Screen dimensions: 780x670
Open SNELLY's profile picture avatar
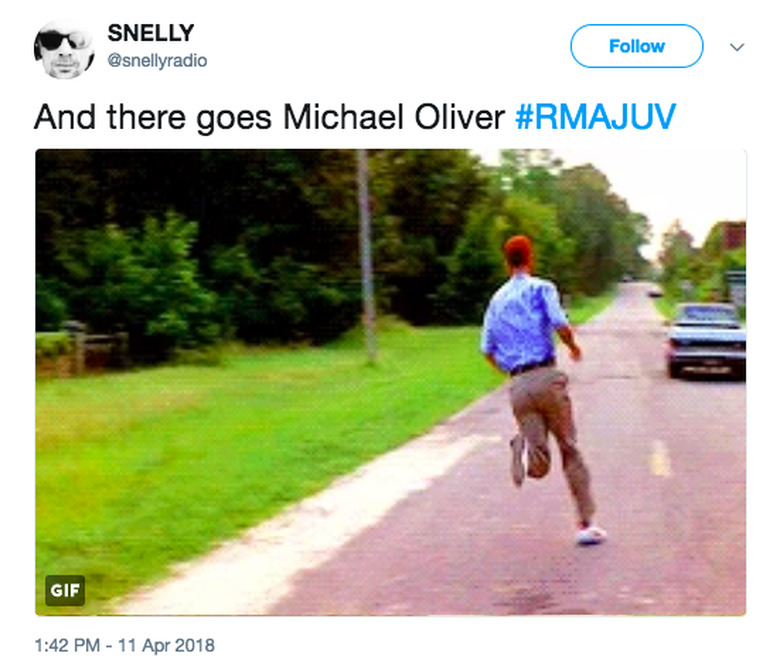(x=64, y=49)
